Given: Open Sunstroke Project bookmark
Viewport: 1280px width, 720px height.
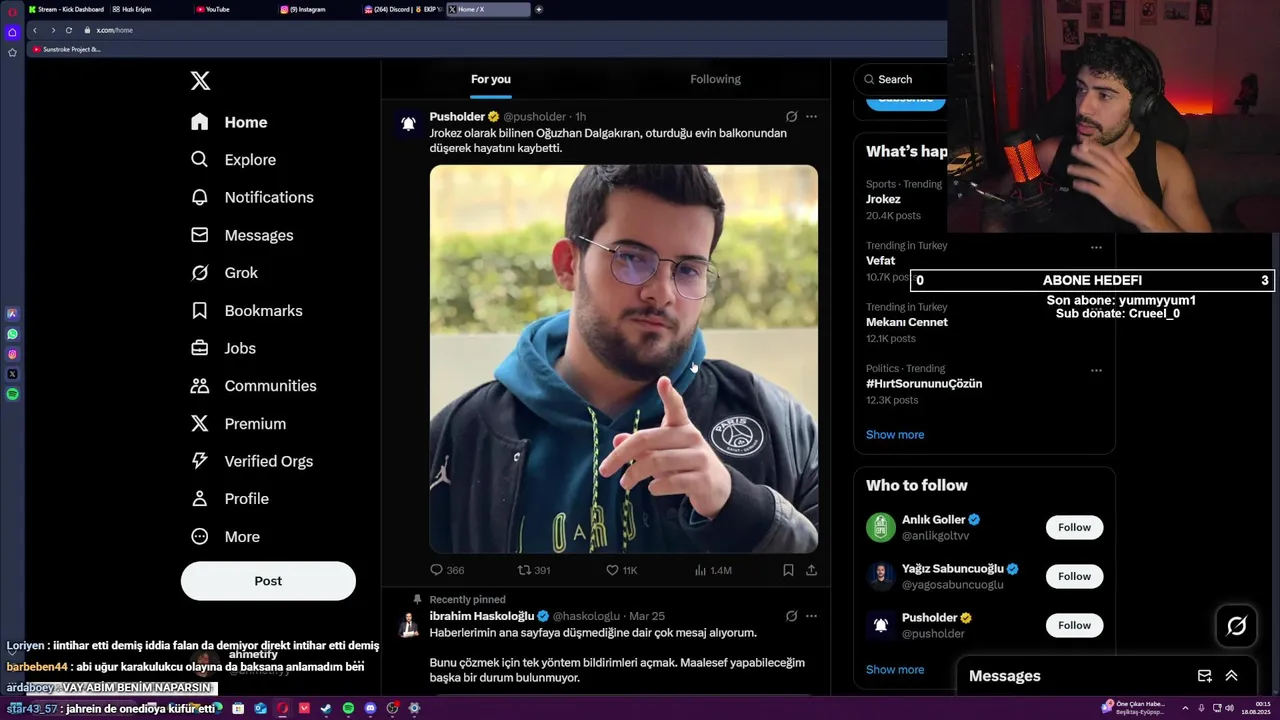Looking at the screenshot, I should (67, 49).
